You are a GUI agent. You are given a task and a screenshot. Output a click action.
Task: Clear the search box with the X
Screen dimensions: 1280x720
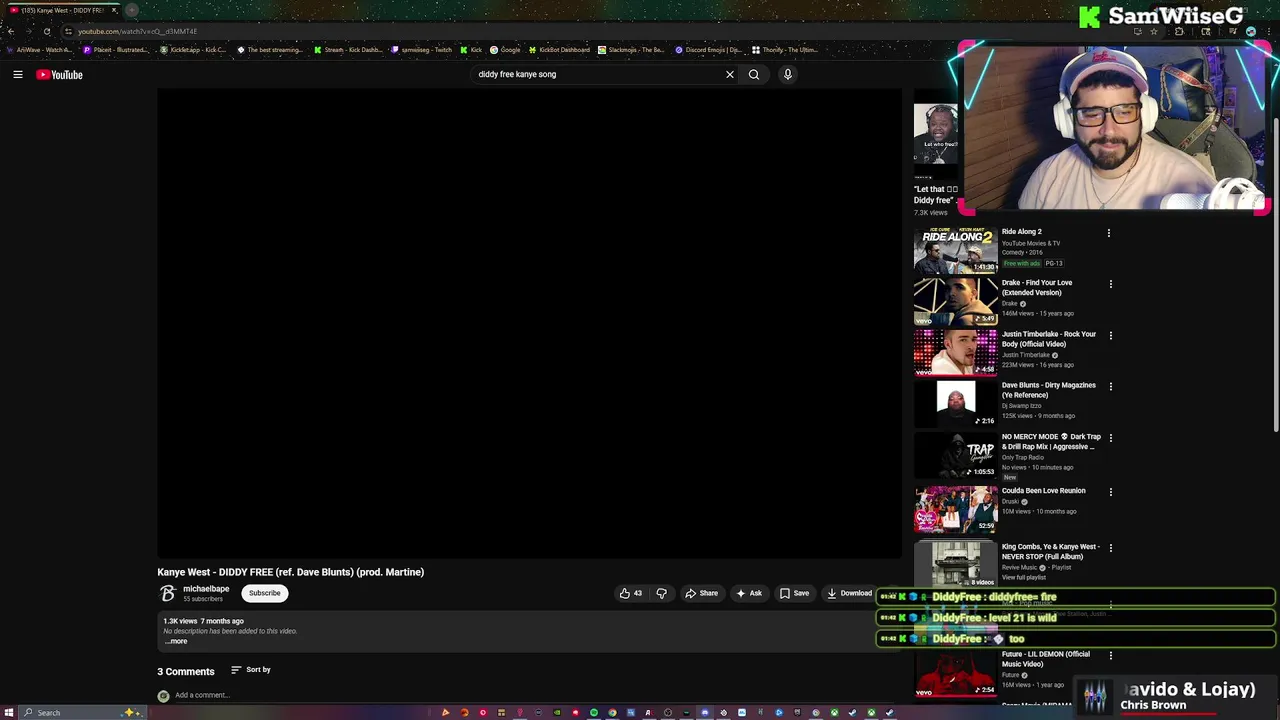[730, 74]
